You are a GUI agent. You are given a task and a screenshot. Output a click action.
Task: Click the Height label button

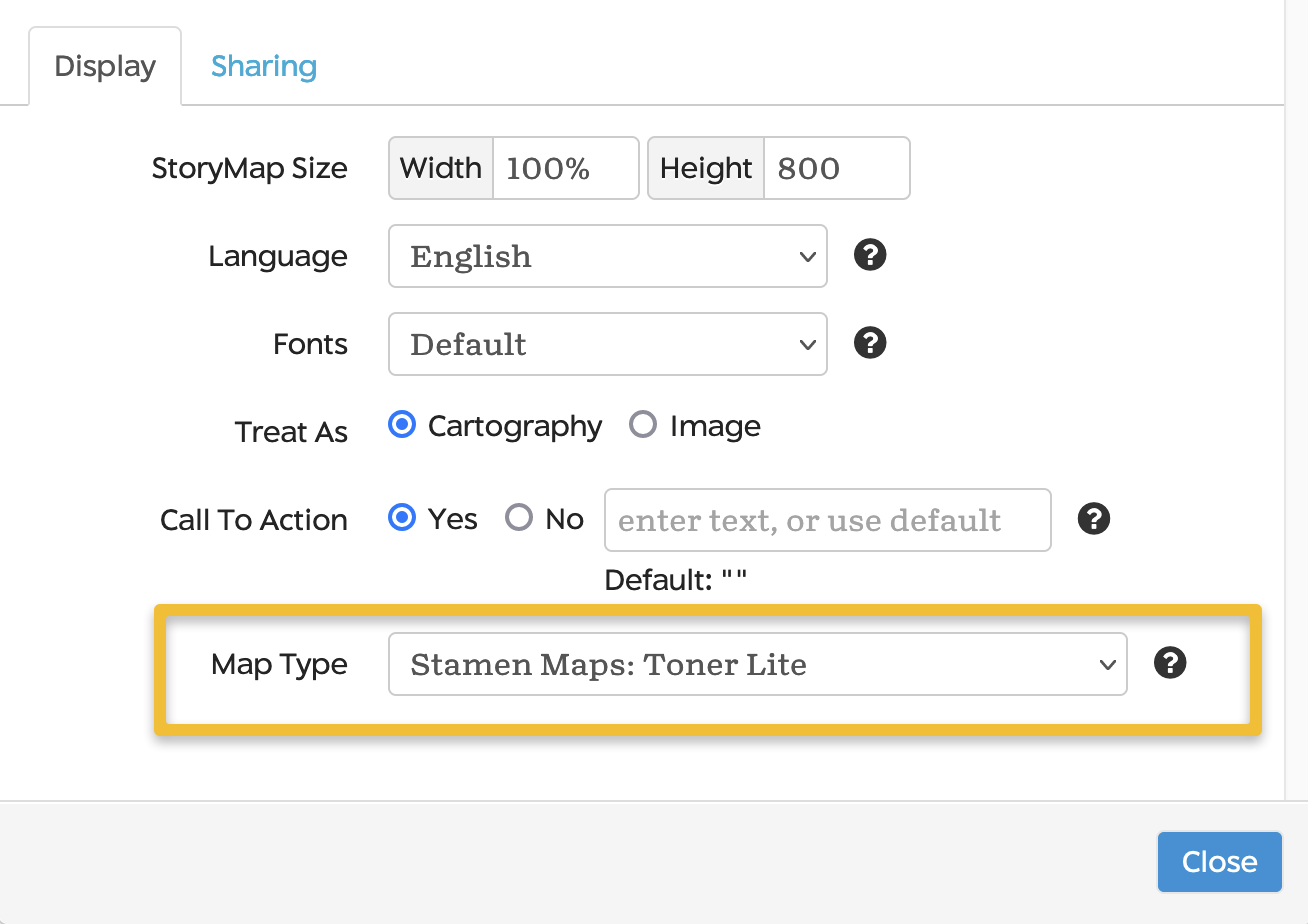pyautogui.click(x=705, y=168)
